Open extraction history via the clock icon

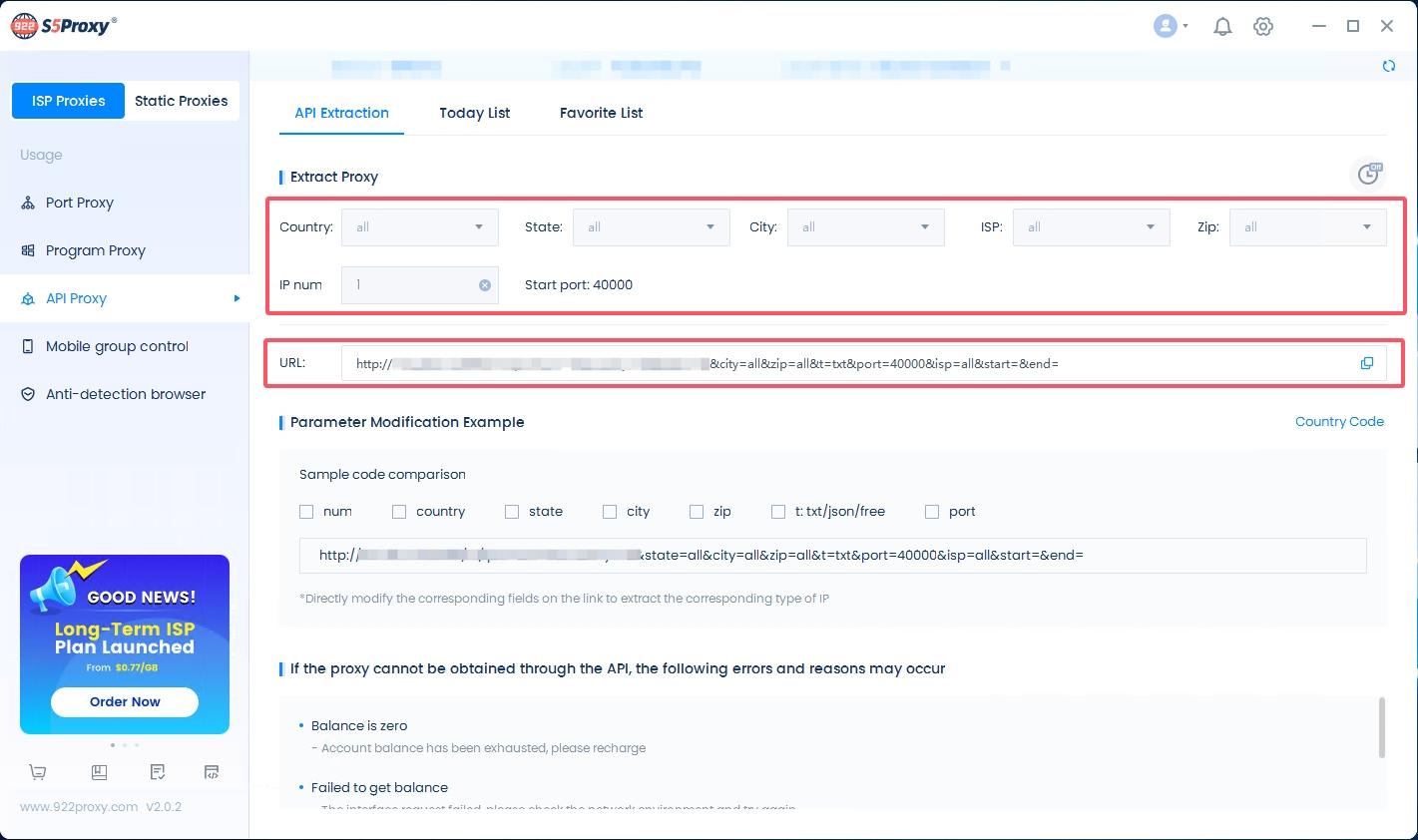click(x=1368, y=173)
